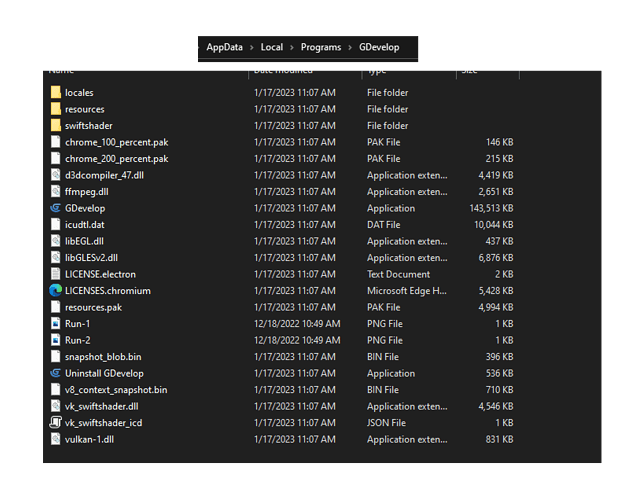Select the file name 'libGLESv2.dll'

click(91, 258)
